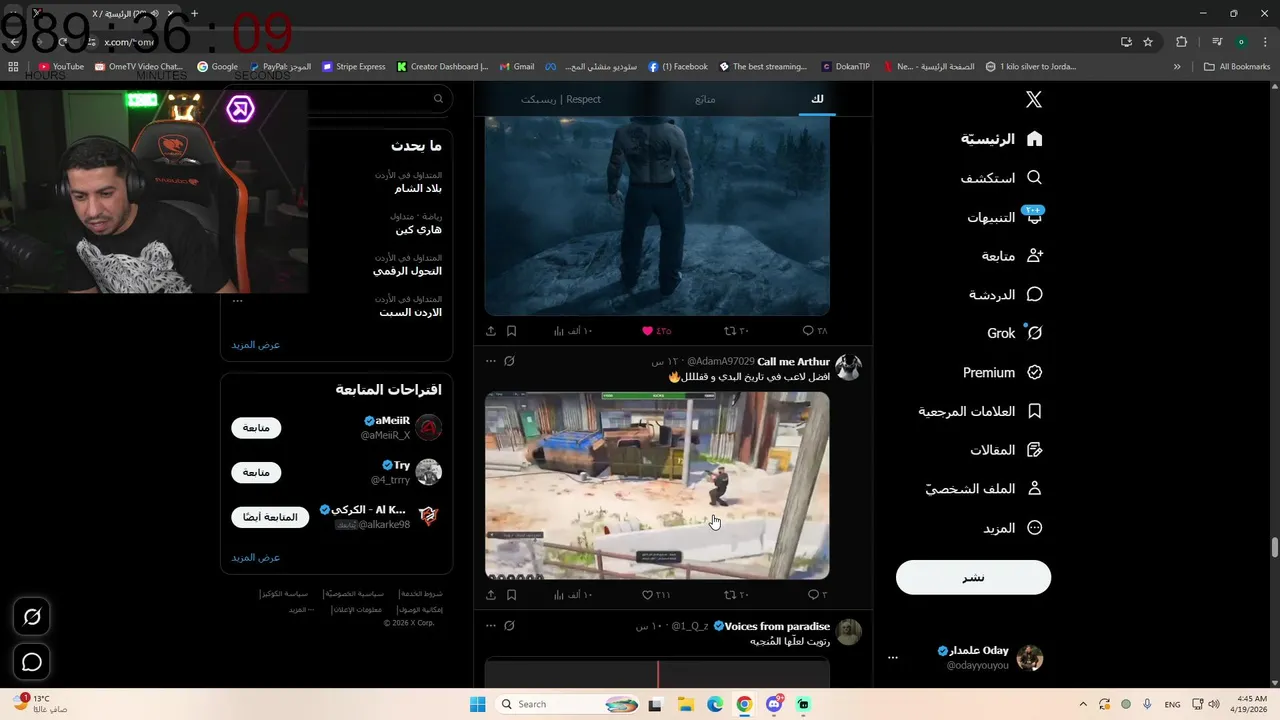Screen dimensions: 1280x720
Task: Share the Call me Arthur post
Action: [491, 595]
